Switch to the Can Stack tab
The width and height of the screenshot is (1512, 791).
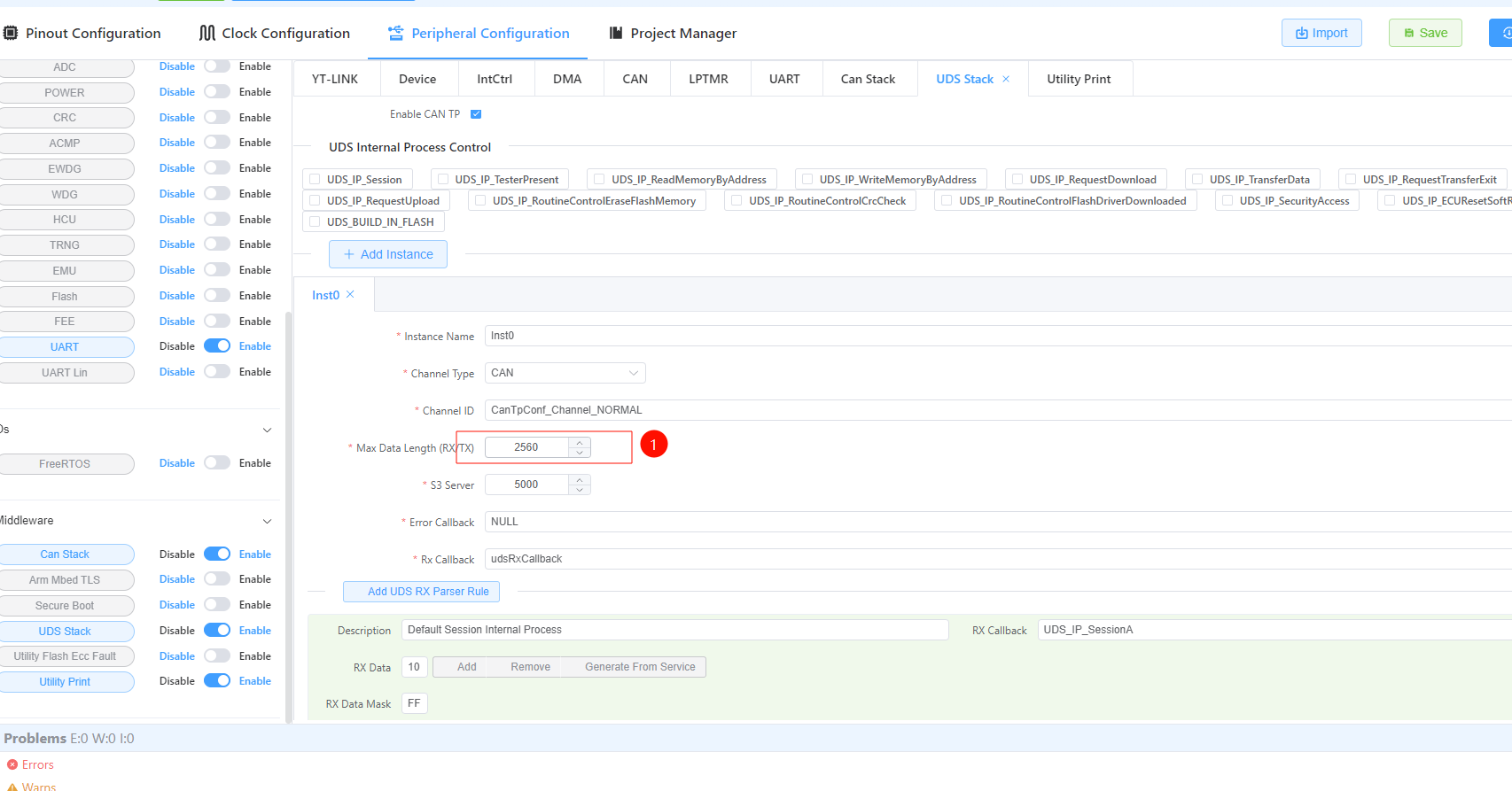(x=868, y=79)
